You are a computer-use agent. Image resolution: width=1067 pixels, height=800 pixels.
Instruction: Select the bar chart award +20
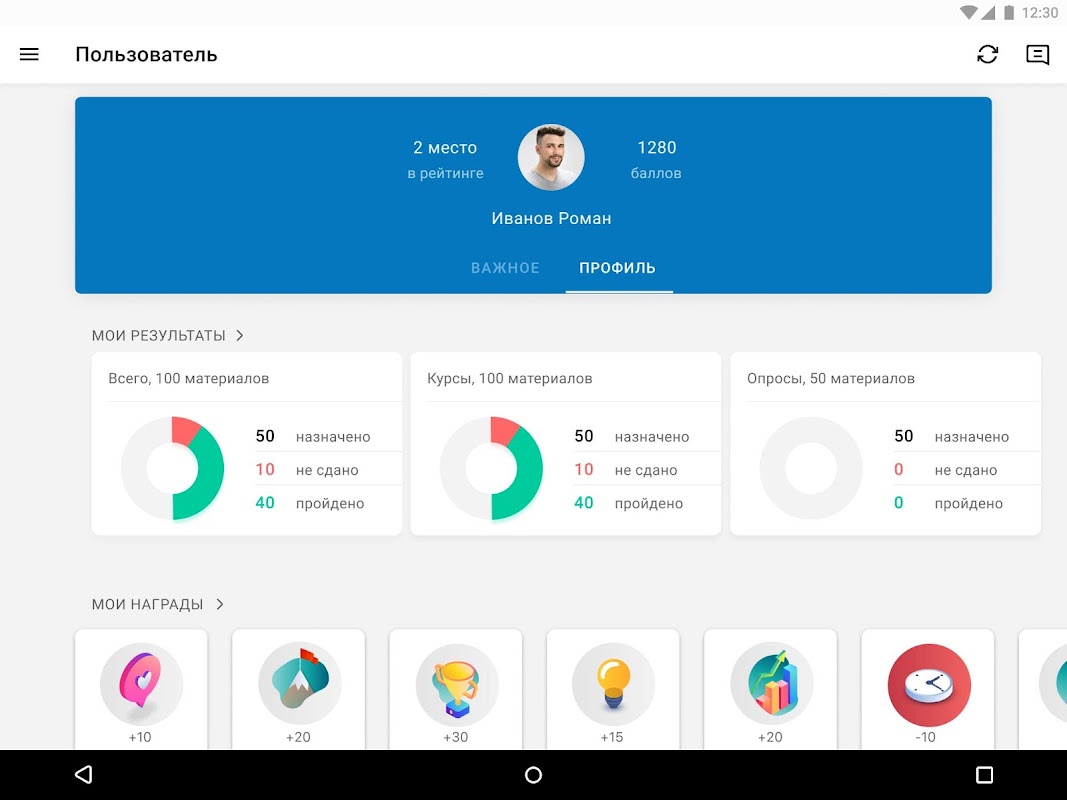(770, 689)
